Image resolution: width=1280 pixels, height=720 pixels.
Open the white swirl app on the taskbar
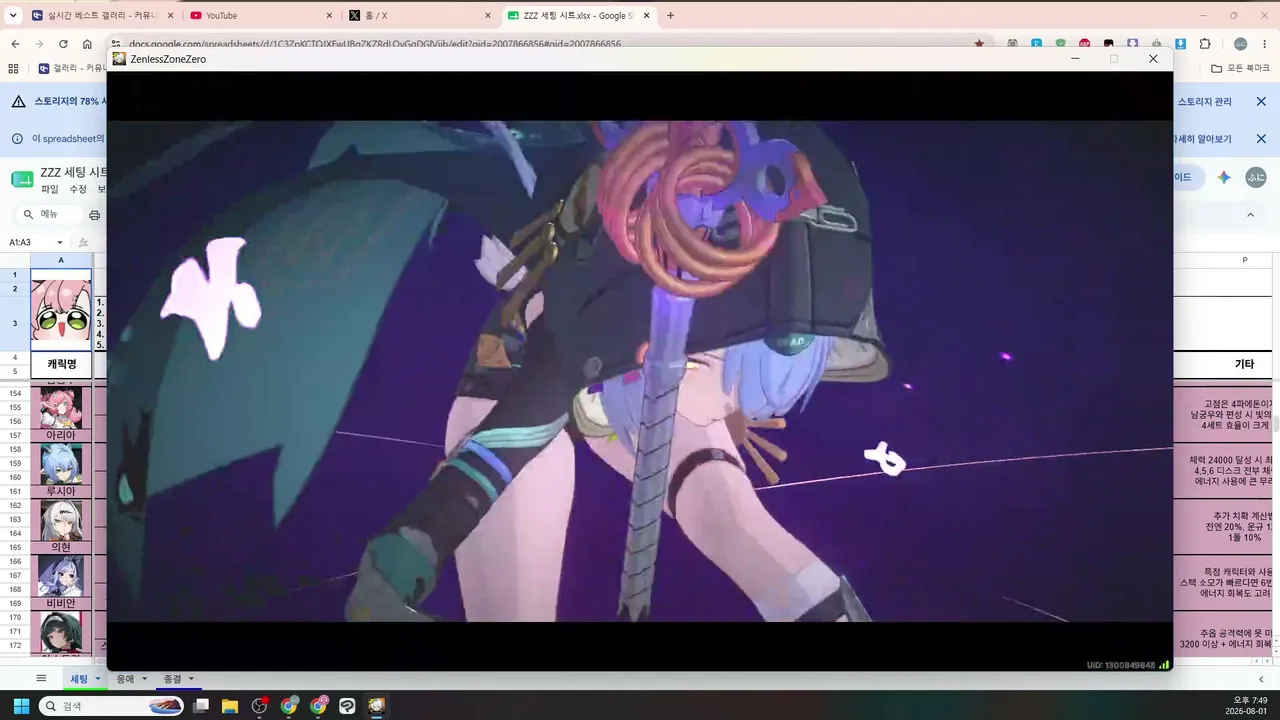347,706
